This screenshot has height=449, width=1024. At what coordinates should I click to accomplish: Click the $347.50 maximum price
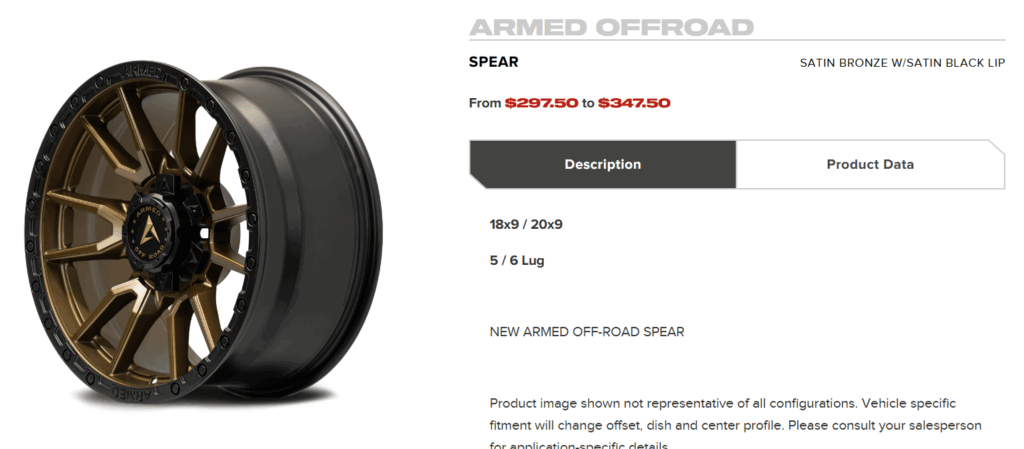point(634,103)
